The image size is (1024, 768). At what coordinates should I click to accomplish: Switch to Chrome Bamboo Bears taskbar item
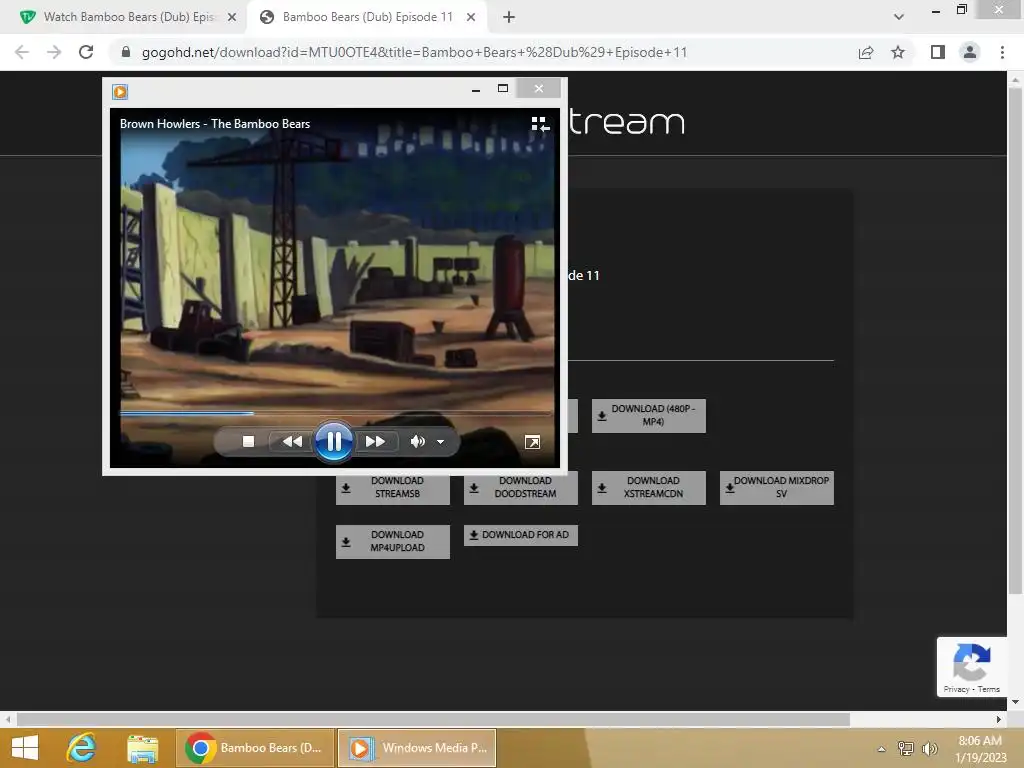coord(254,748)
